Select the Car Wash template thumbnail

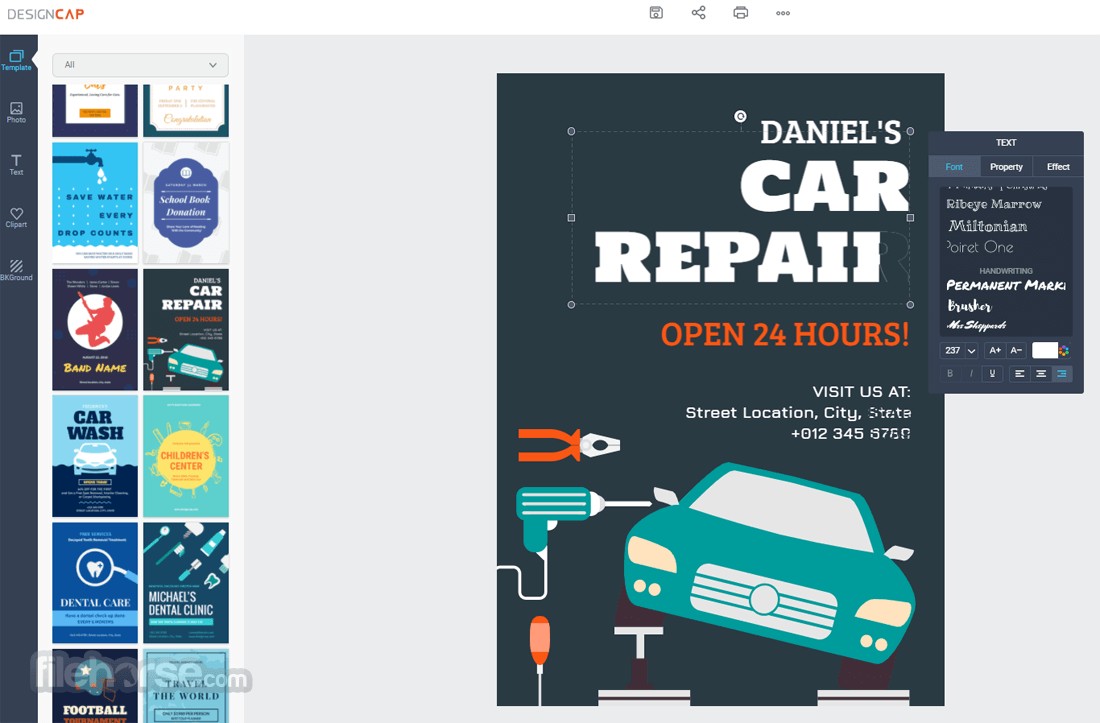(95, 456)
